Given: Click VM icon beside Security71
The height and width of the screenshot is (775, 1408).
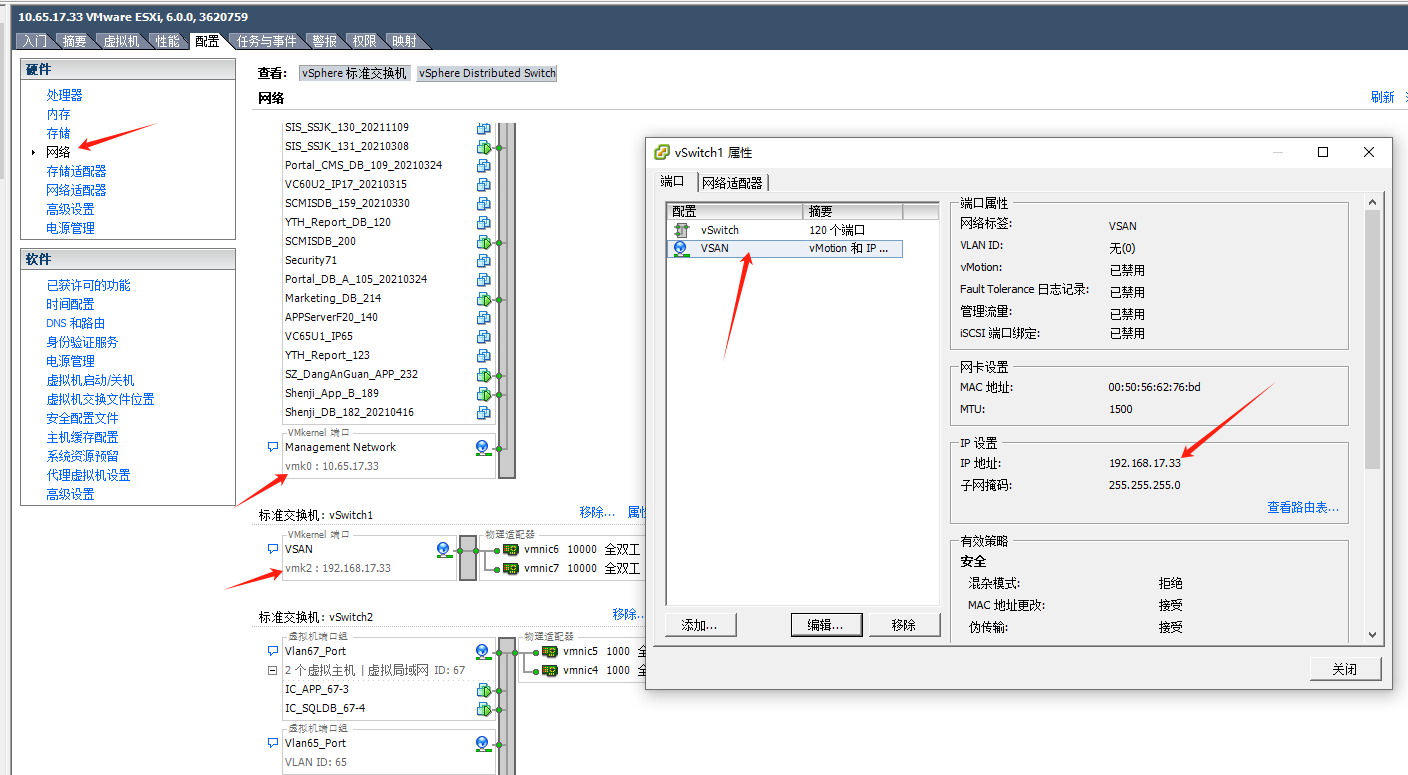Looking at the screenshot, I should pos(484,261).
